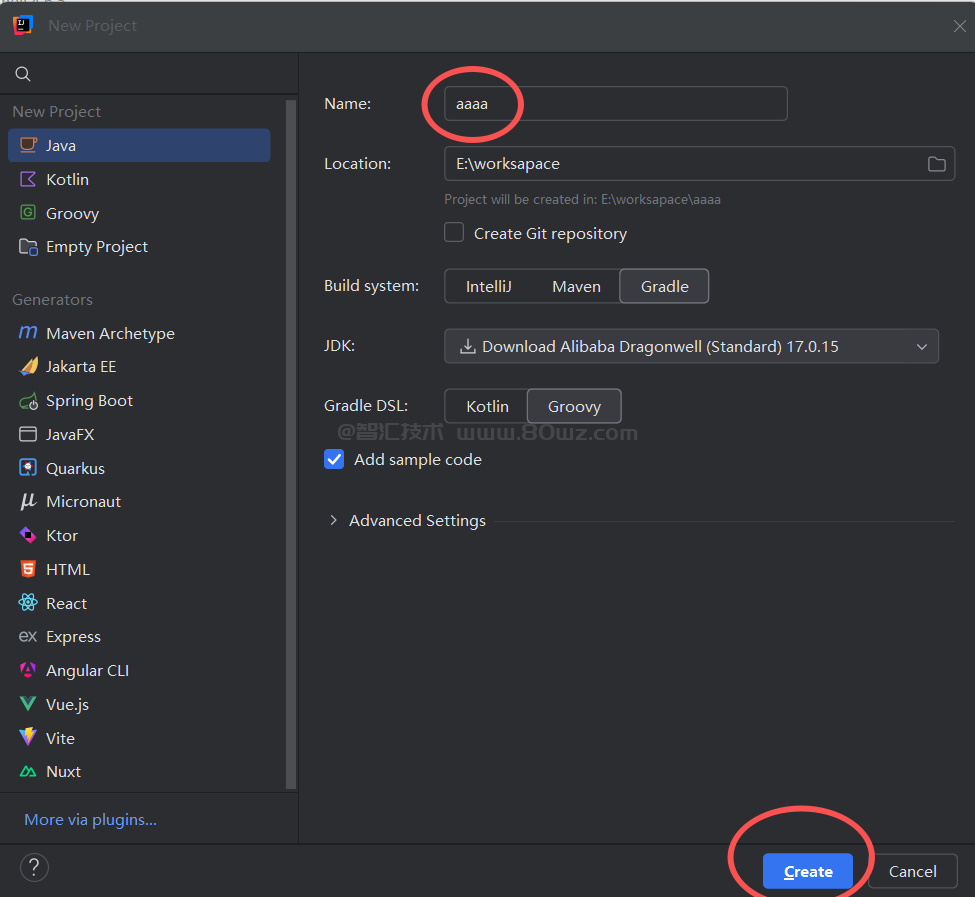Select Angular CLI generator entry

(139, 670)
